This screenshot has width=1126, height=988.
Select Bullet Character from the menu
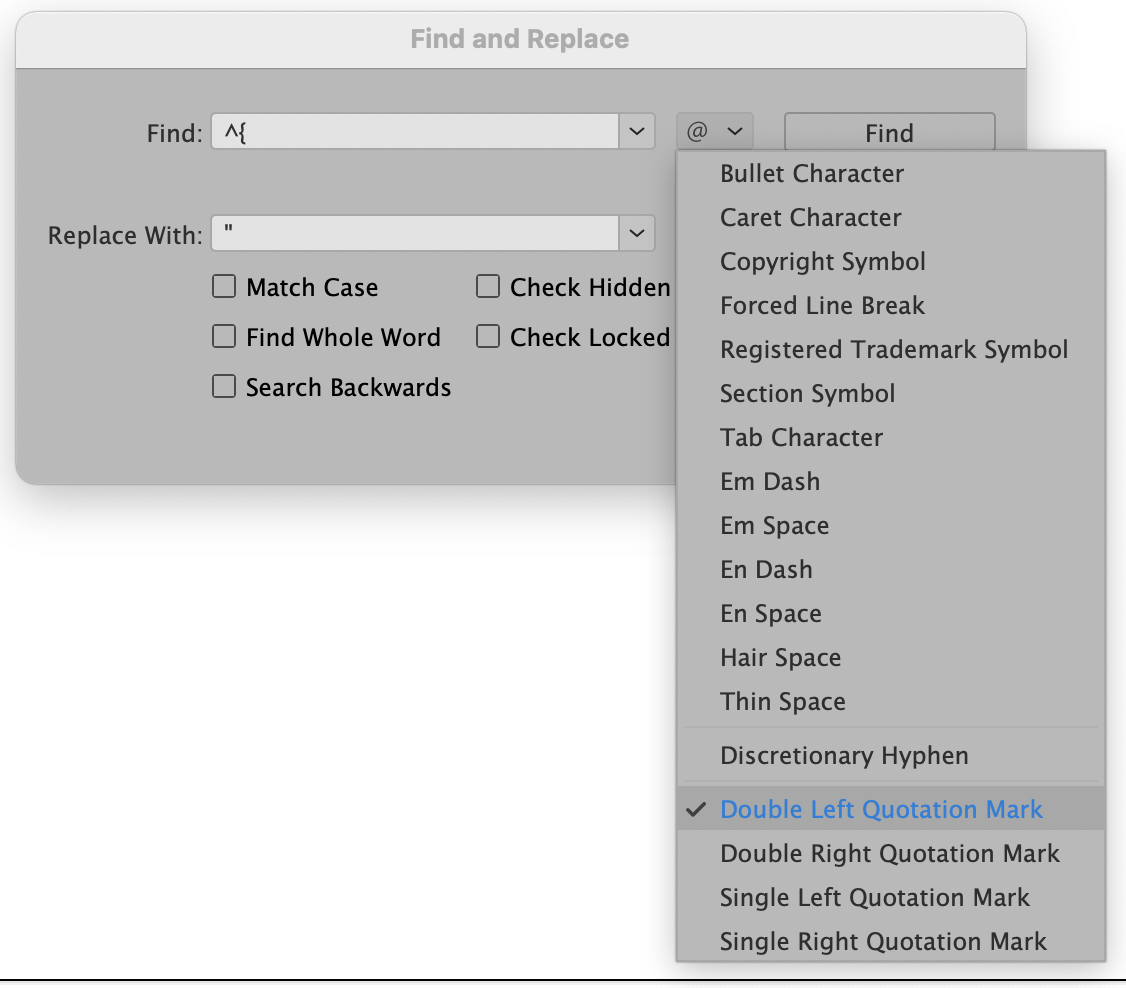point(811,173)
